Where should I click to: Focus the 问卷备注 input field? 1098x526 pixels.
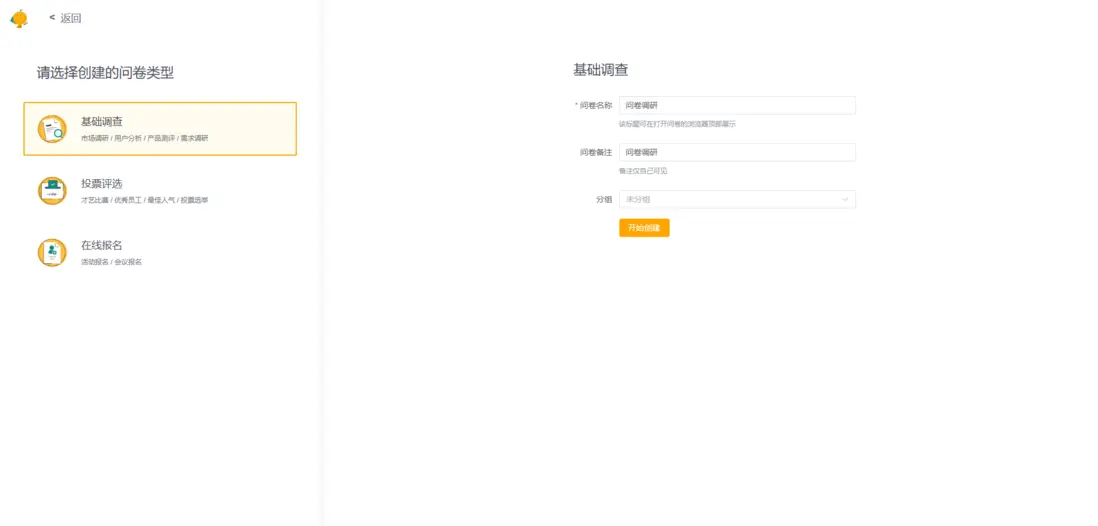point(737,152)
